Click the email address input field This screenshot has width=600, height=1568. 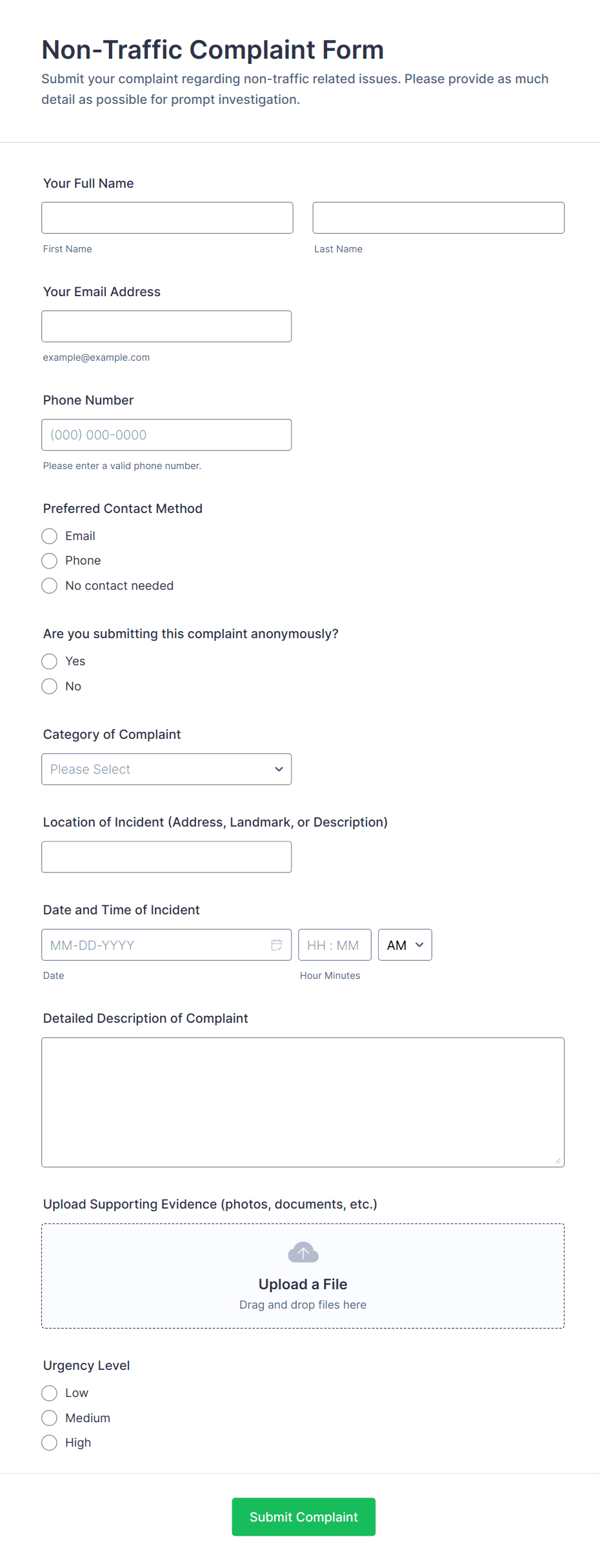(x=166, y=327)
